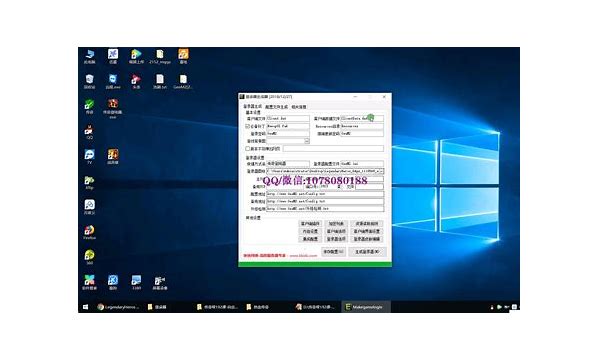This screenshot has width=598, height=360.
Task: Click the Client.dat file input field
Action: 288,119
